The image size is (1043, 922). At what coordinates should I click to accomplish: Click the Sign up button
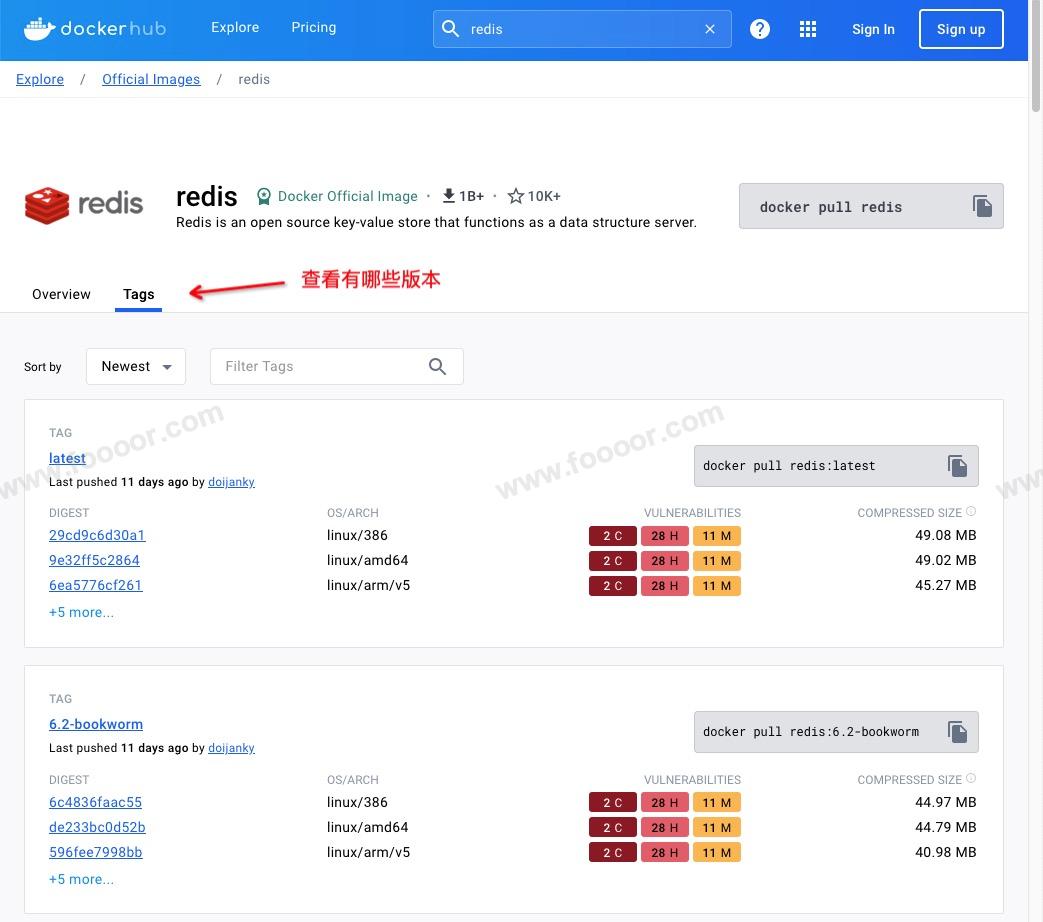click(960, 29)
